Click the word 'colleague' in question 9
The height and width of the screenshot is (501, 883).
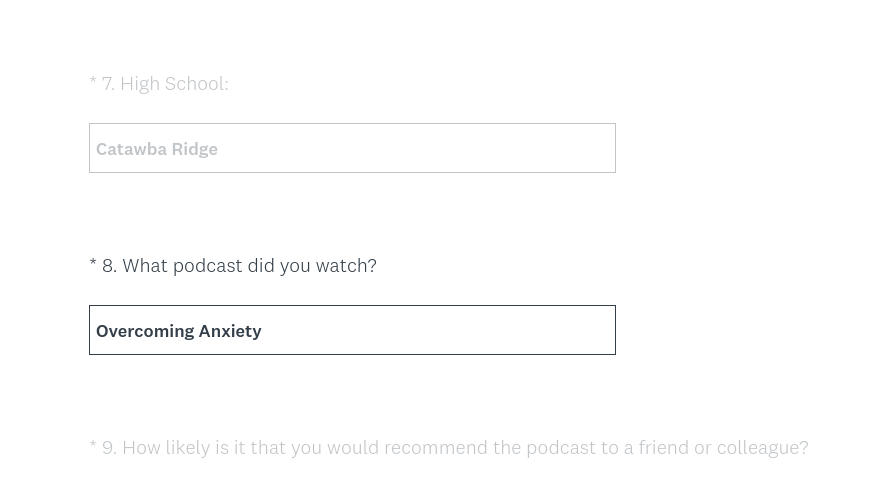coord(757,447)
